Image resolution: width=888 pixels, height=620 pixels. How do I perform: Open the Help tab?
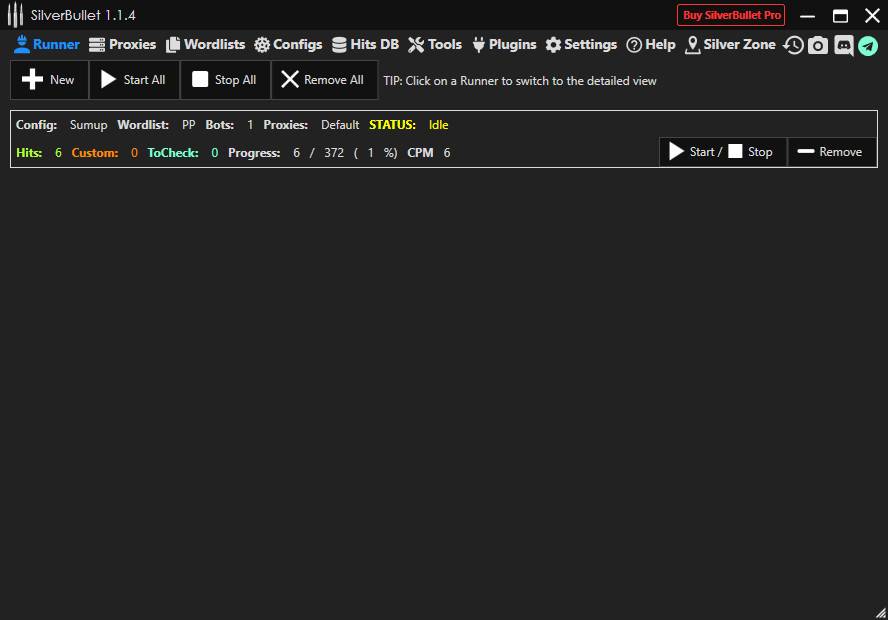coord(651,44)
